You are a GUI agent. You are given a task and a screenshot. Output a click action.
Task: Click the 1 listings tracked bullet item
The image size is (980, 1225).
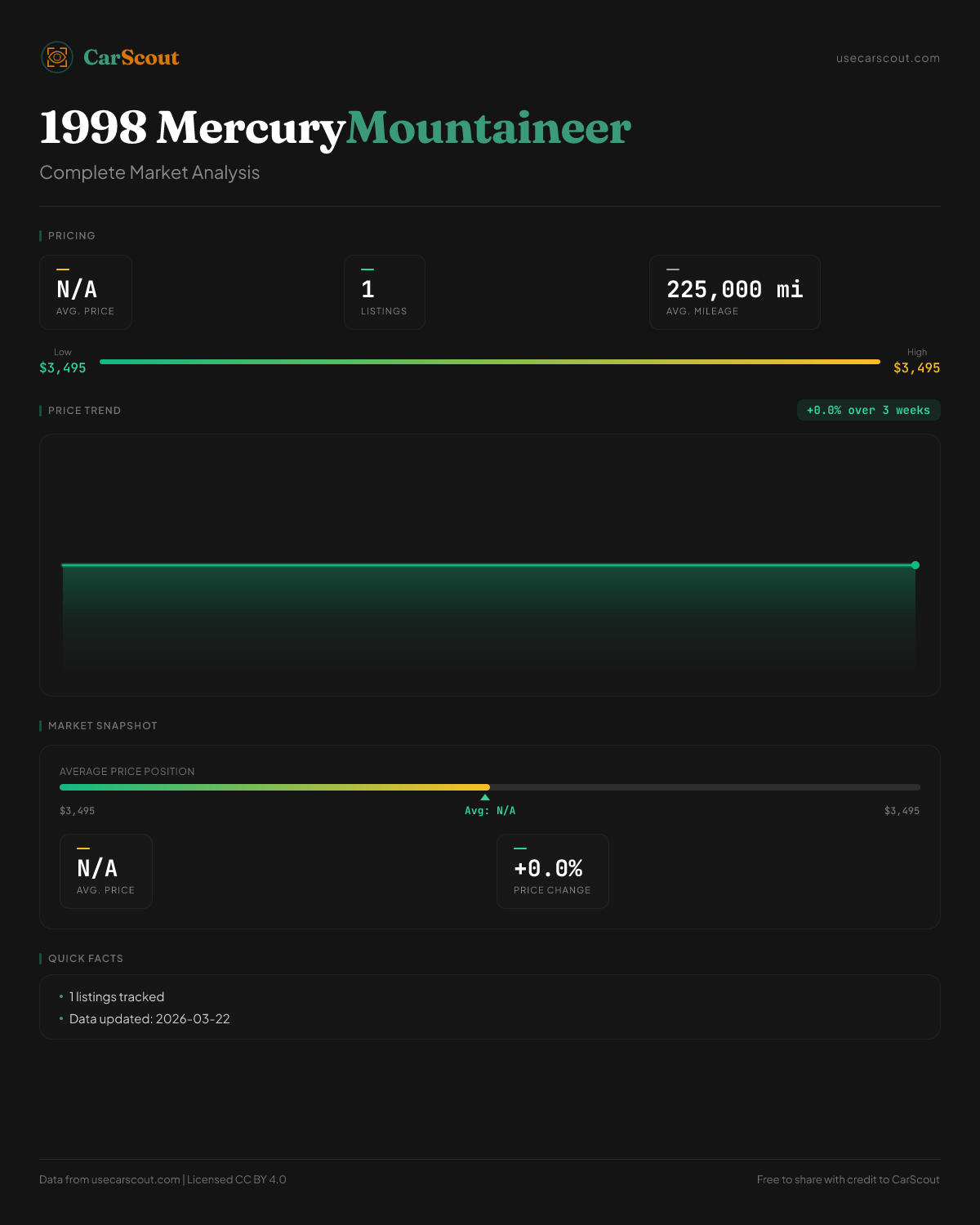click(117, 996)
